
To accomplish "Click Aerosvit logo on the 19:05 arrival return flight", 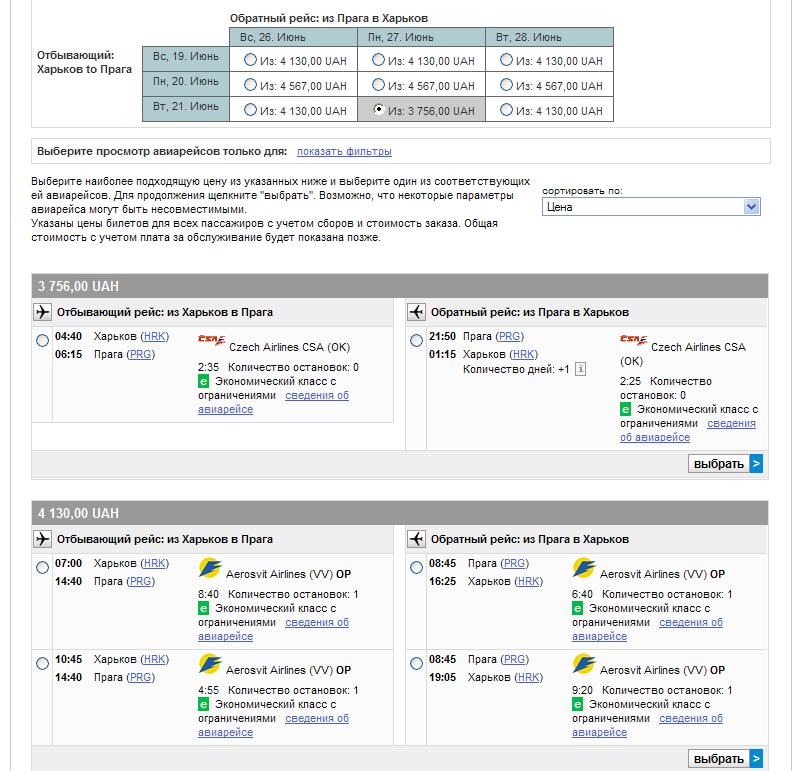I will click(584, 664).
